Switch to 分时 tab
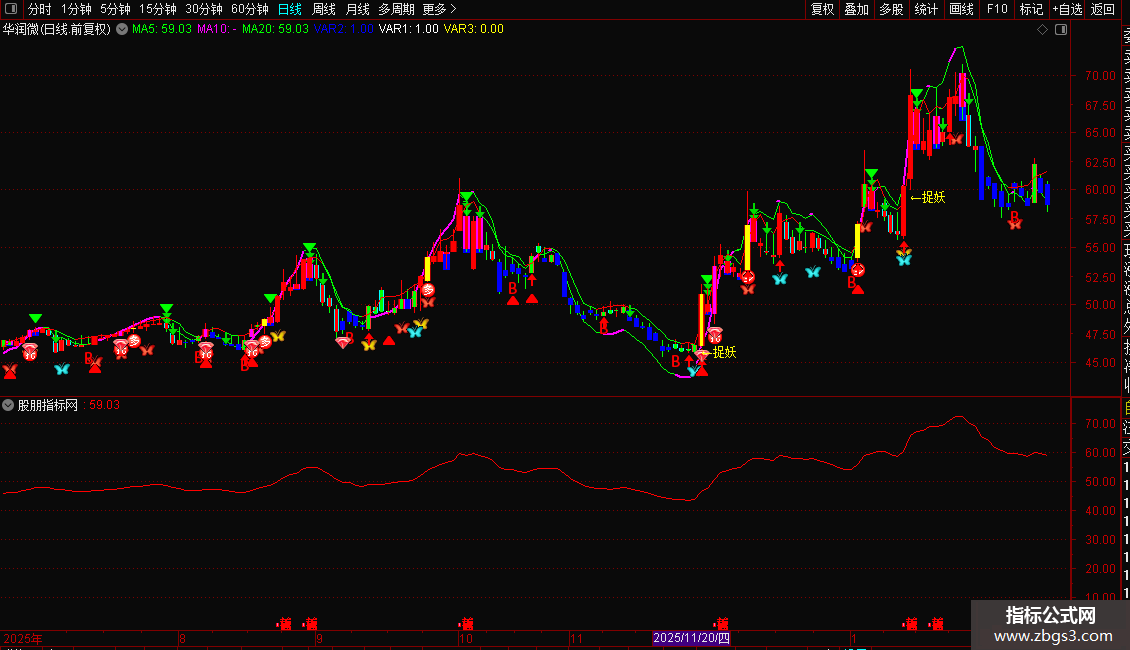 pos(40,9)
